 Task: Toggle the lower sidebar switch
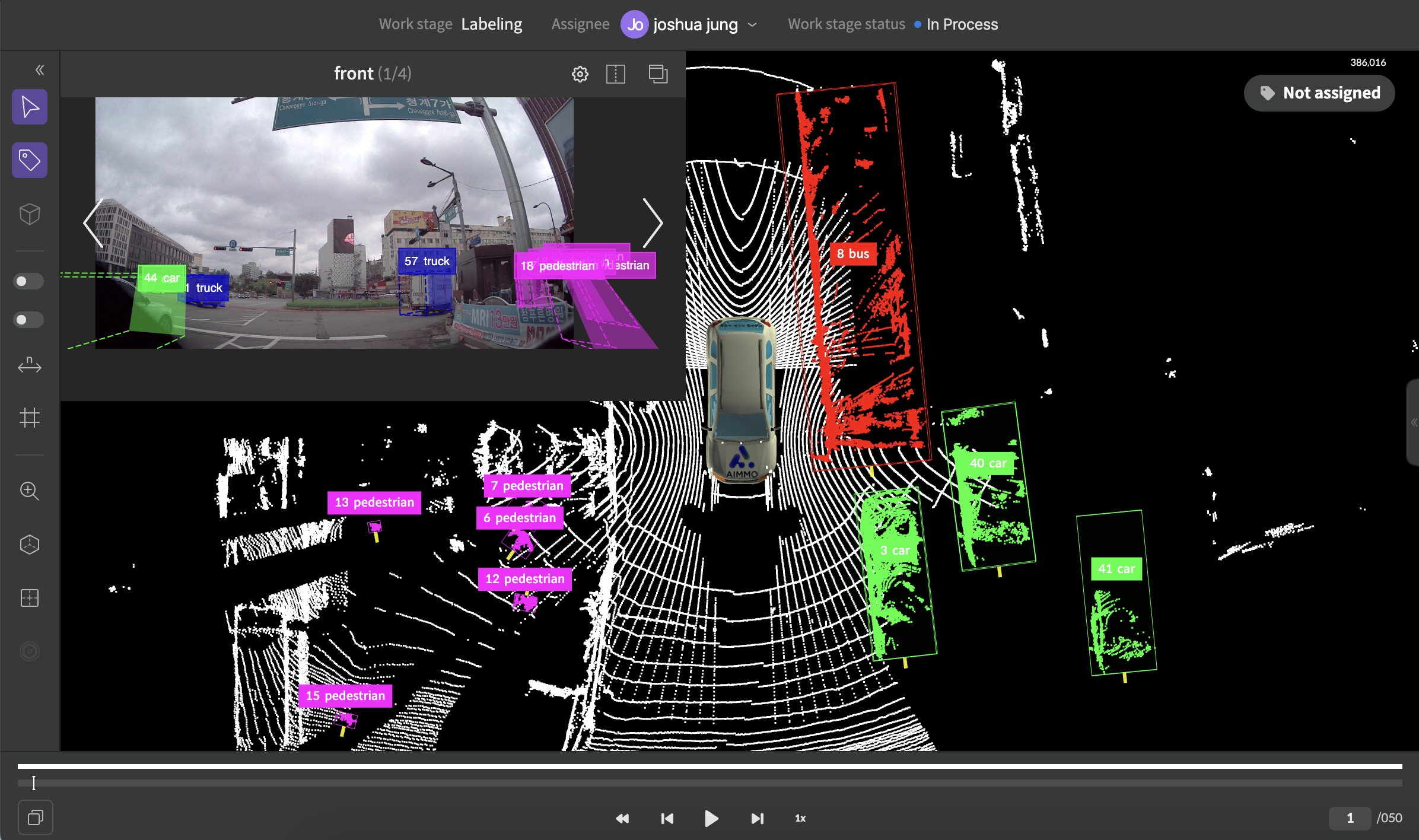click(28, 320)
